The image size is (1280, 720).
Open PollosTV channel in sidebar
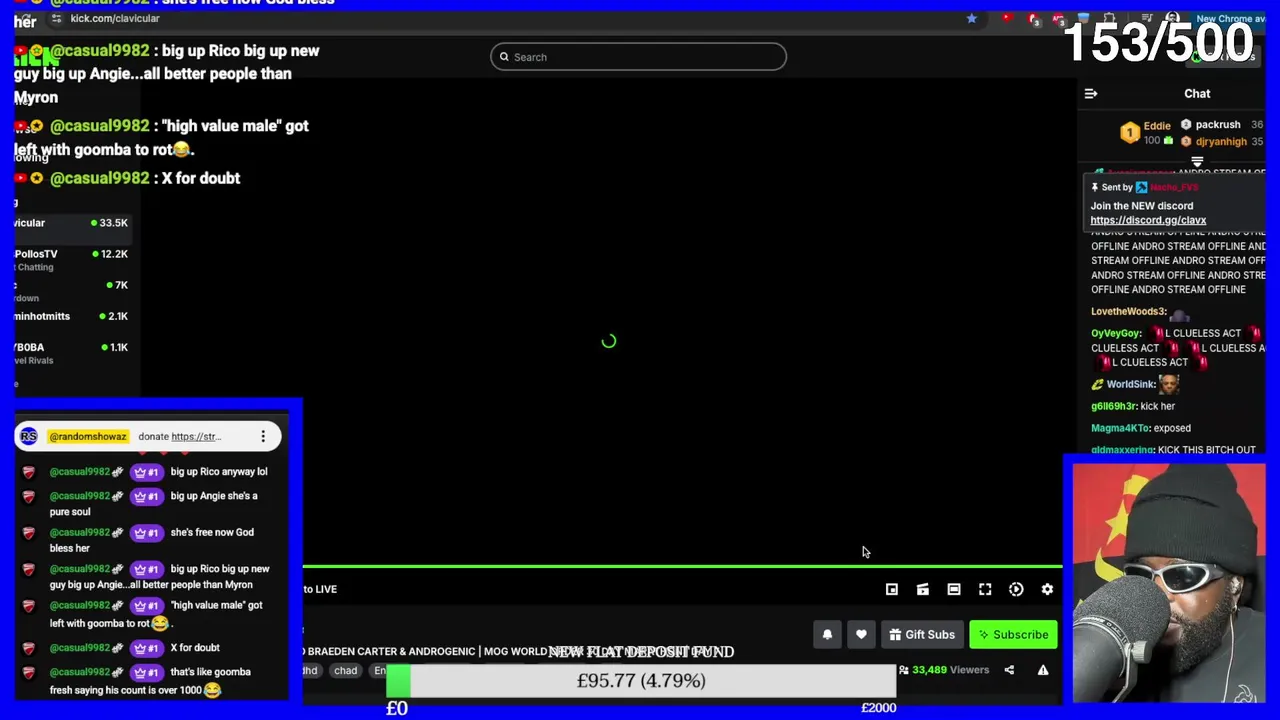70,260
